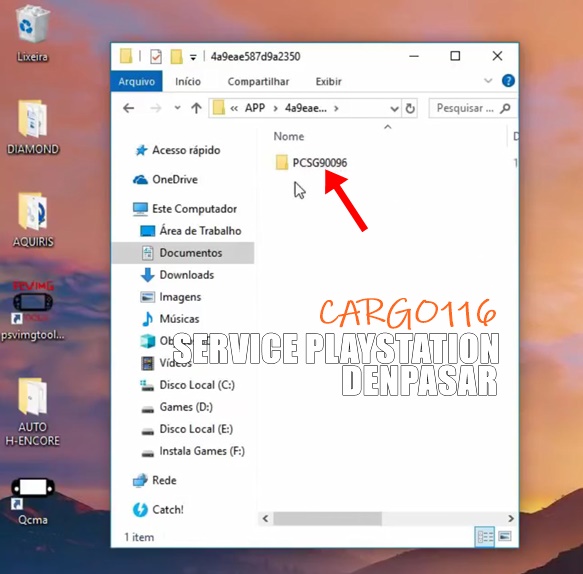Go back with the back arrow

pyautogui.click(x=129, y=108)
